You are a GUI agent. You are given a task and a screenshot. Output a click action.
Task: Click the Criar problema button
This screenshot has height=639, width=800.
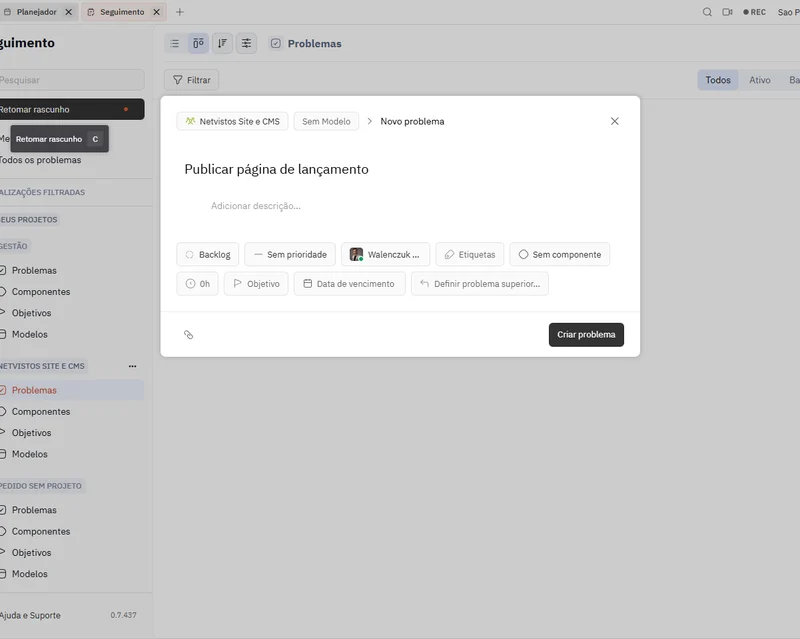pos(586,335)
